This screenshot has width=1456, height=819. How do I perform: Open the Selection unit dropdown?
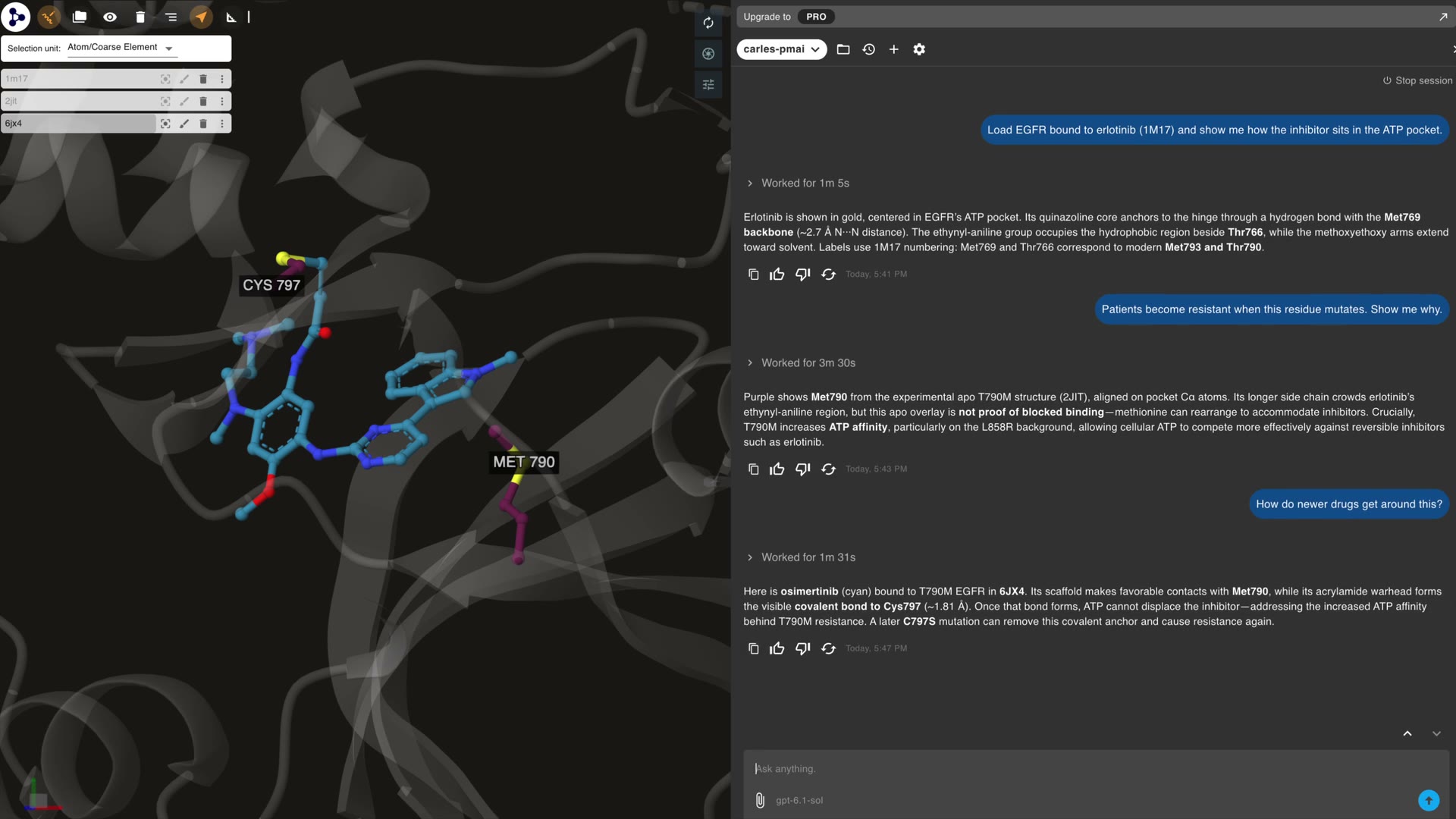pos(121,48)
